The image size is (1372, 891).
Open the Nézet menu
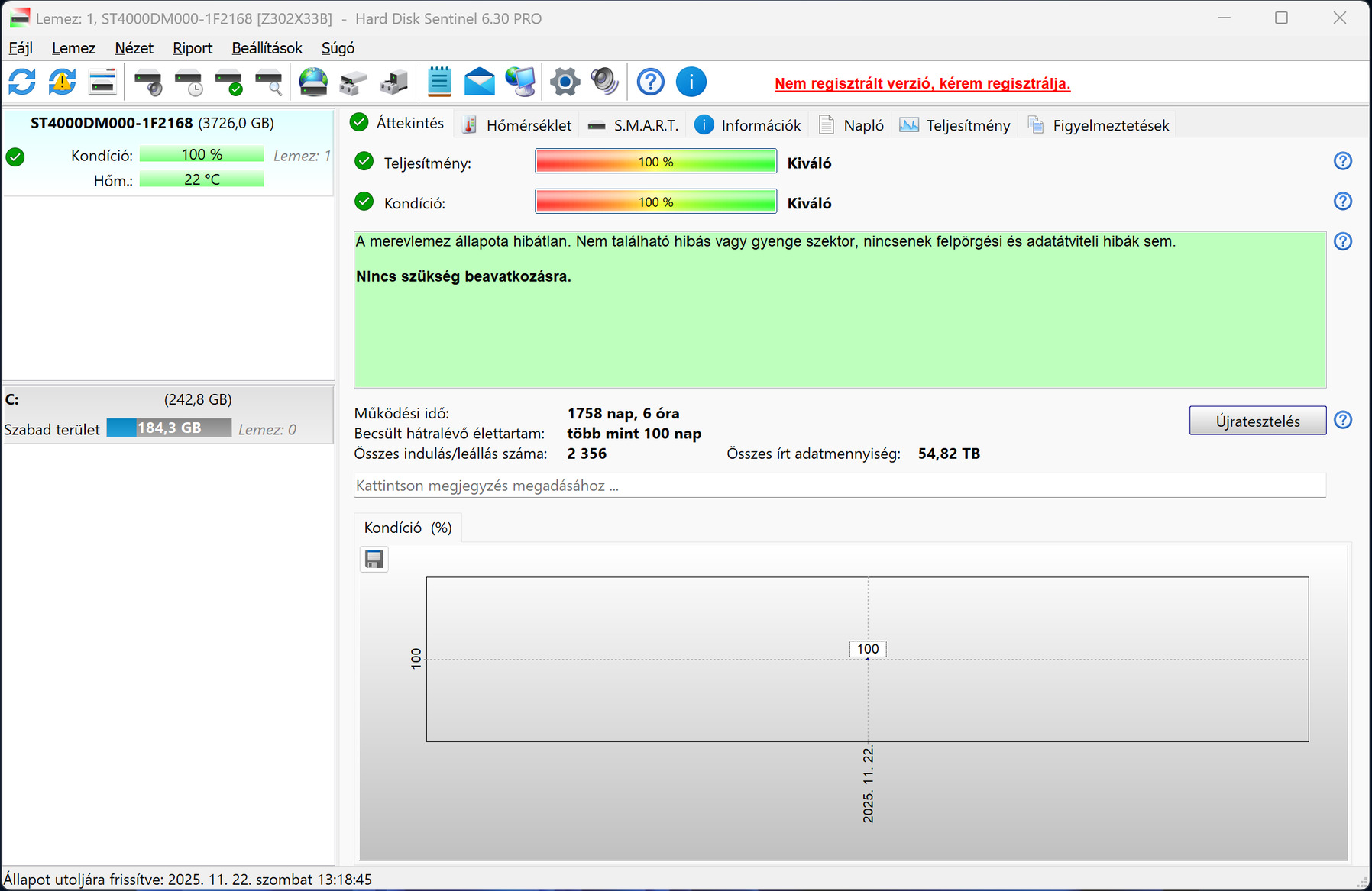click(134, 48)
